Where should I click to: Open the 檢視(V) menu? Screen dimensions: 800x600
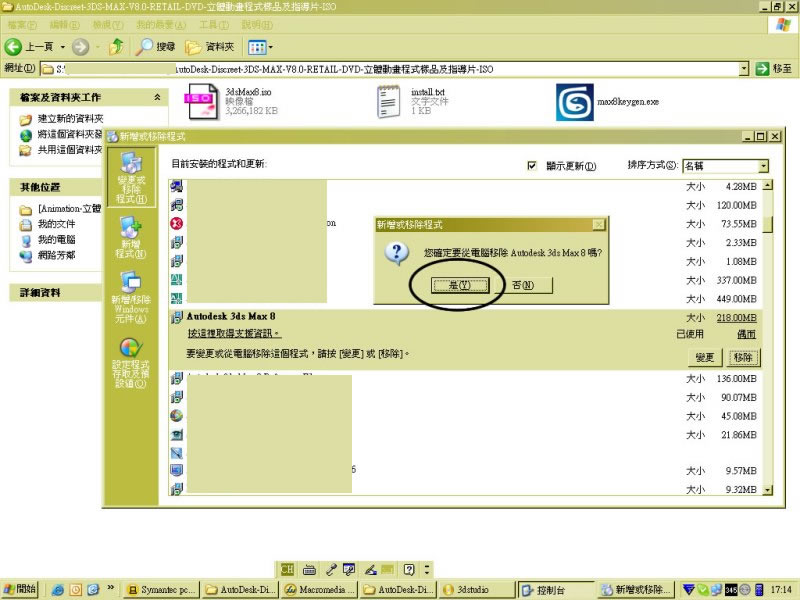(x=108, y=24)
